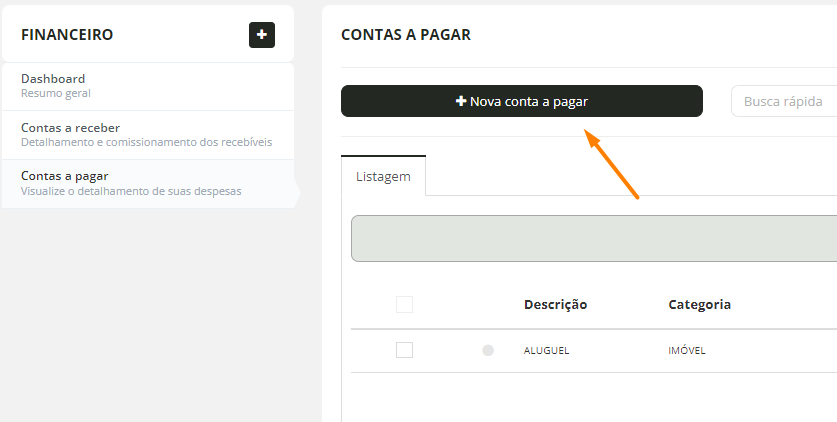
Task: Switch to the Listagem tab
Action: [383, 176]
